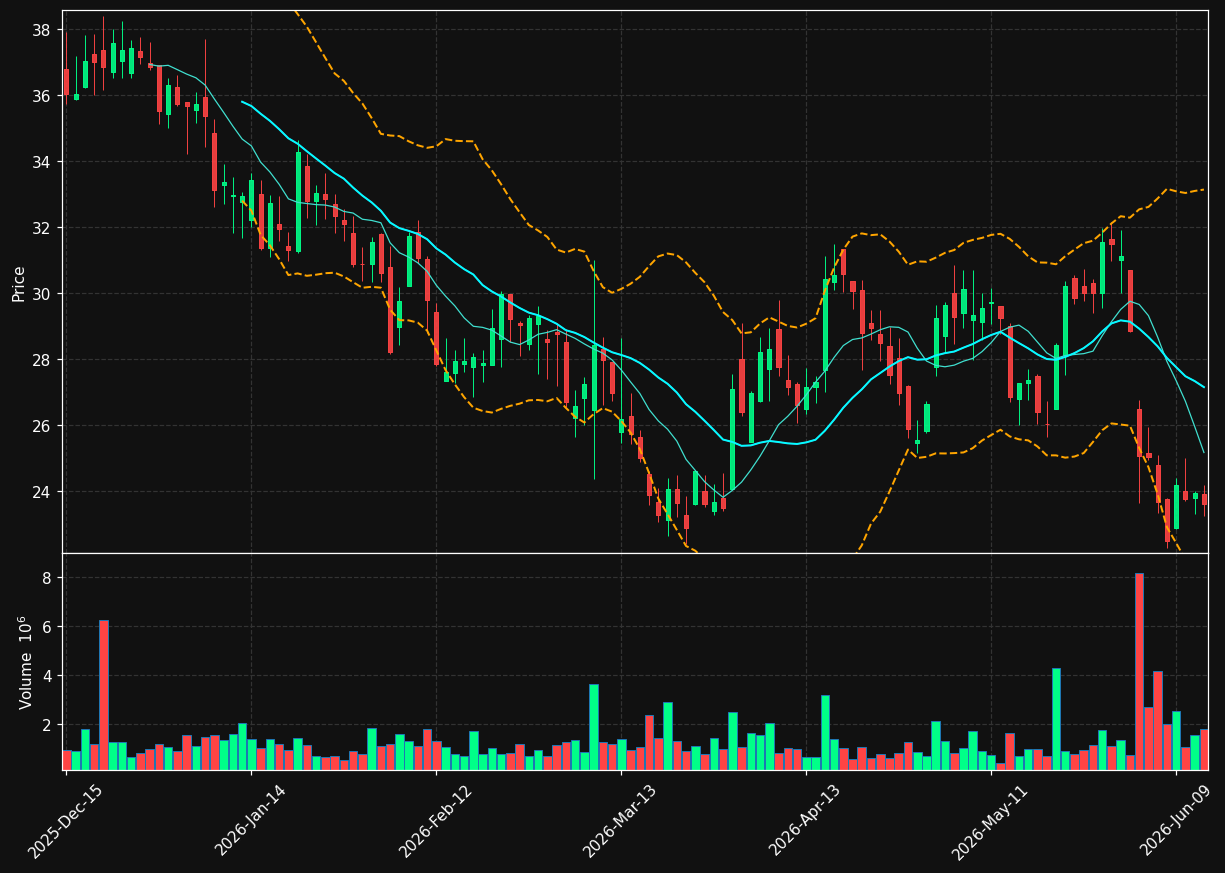Click the Volume 10⁶ axis title
Viewport: 1225px width, 873px height.
[25, 662]
